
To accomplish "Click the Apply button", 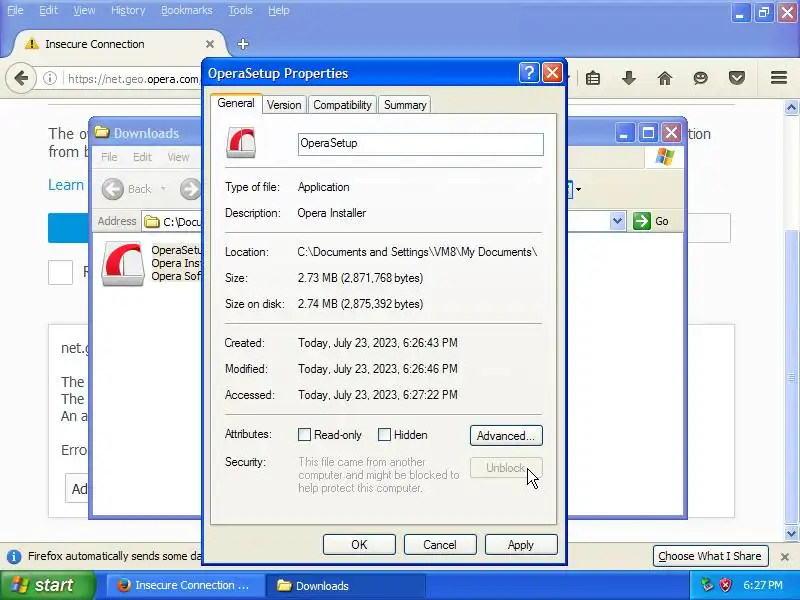I will 521,545.
